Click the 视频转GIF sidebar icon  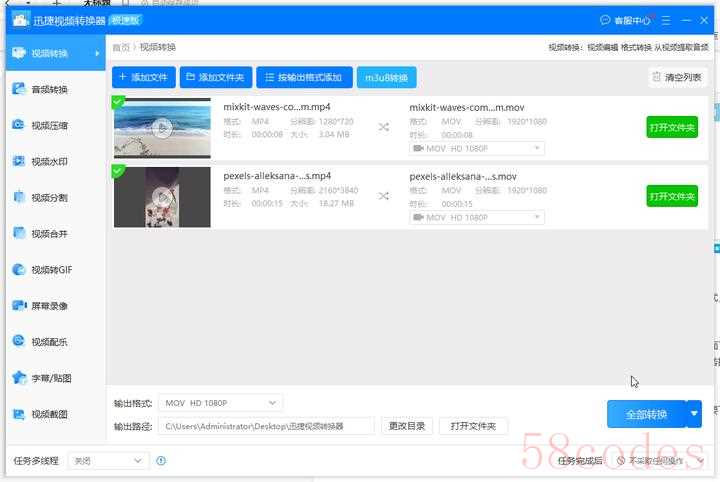[x=19, y=269]
